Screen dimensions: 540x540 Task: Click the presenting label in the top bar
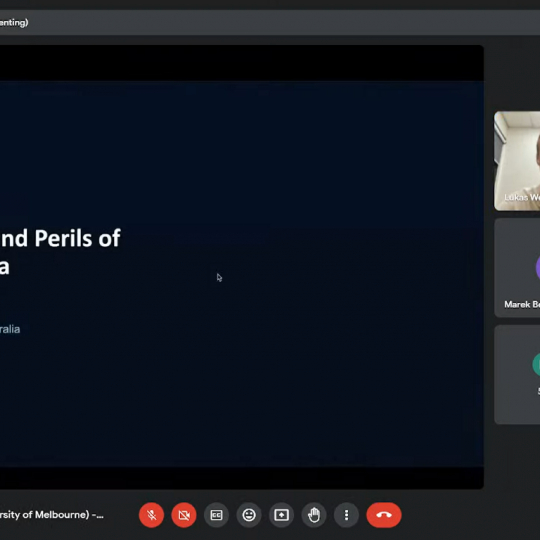click(x=14, y=23)
